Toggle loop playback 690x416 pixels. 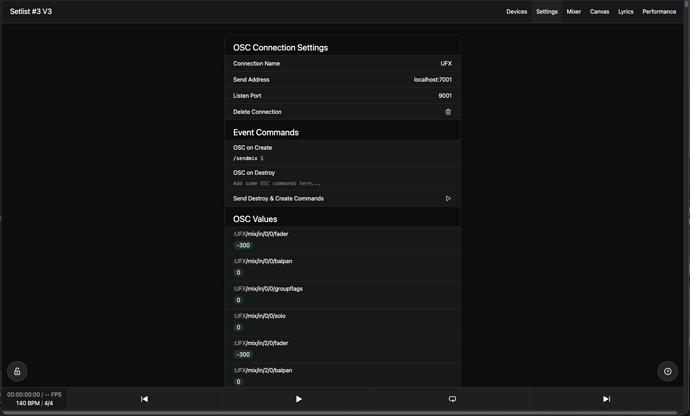[x=452, y=399]
